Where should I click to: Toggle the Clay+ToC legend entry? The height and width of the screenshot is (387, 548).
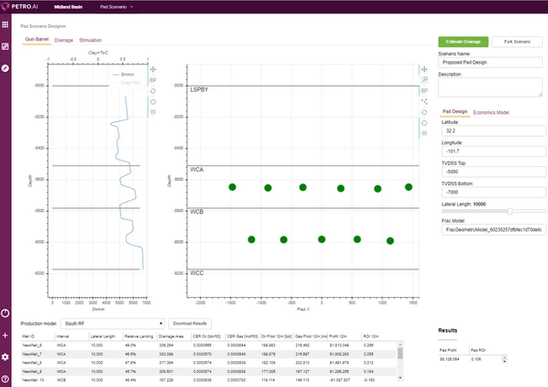(x=126, y=83)
